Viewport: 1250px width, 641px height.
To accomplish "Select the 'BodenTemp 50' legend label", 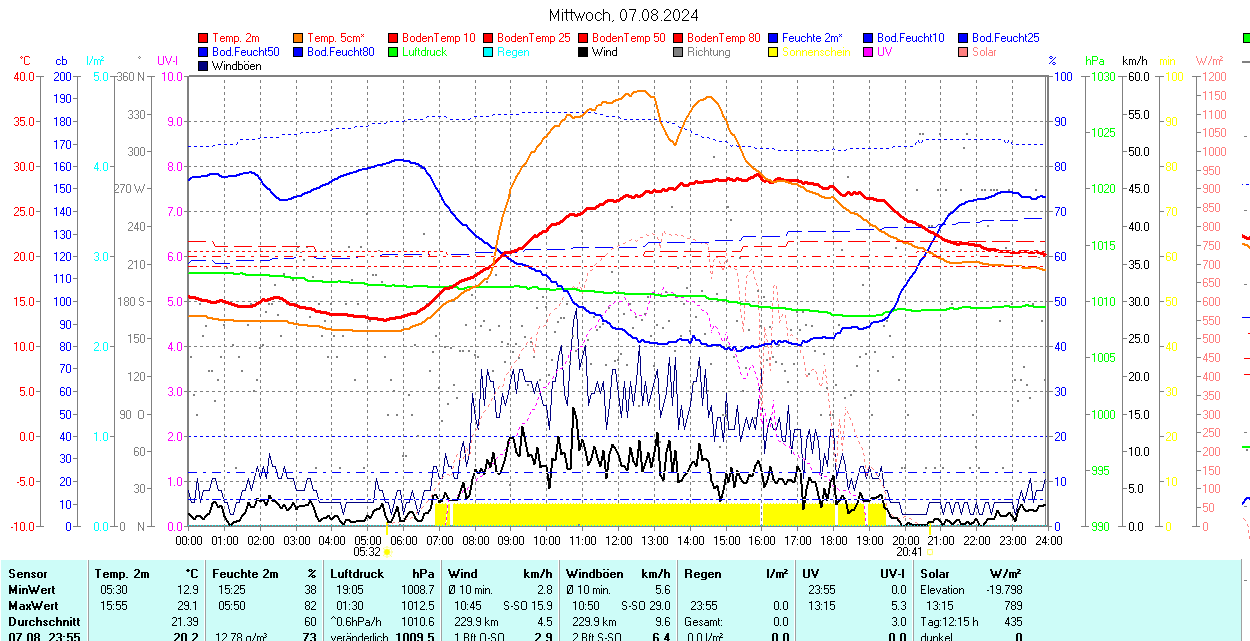I will point(629,38).
